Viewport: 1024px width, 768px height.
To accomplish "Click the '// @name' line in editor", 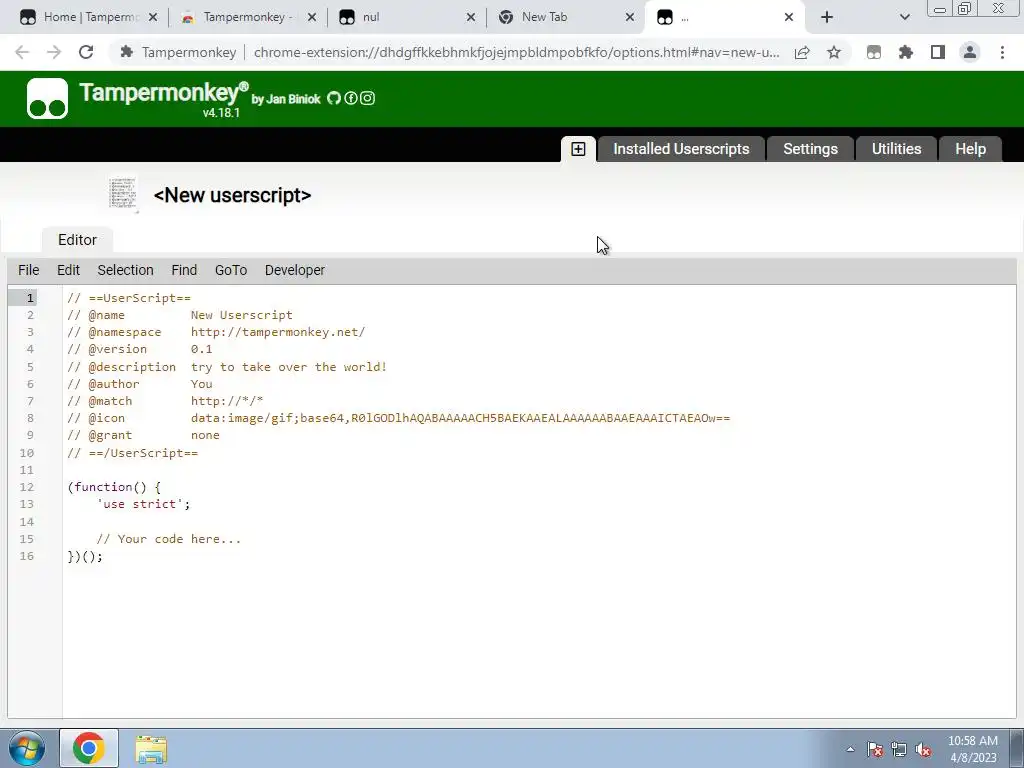I will pos(180,315).
